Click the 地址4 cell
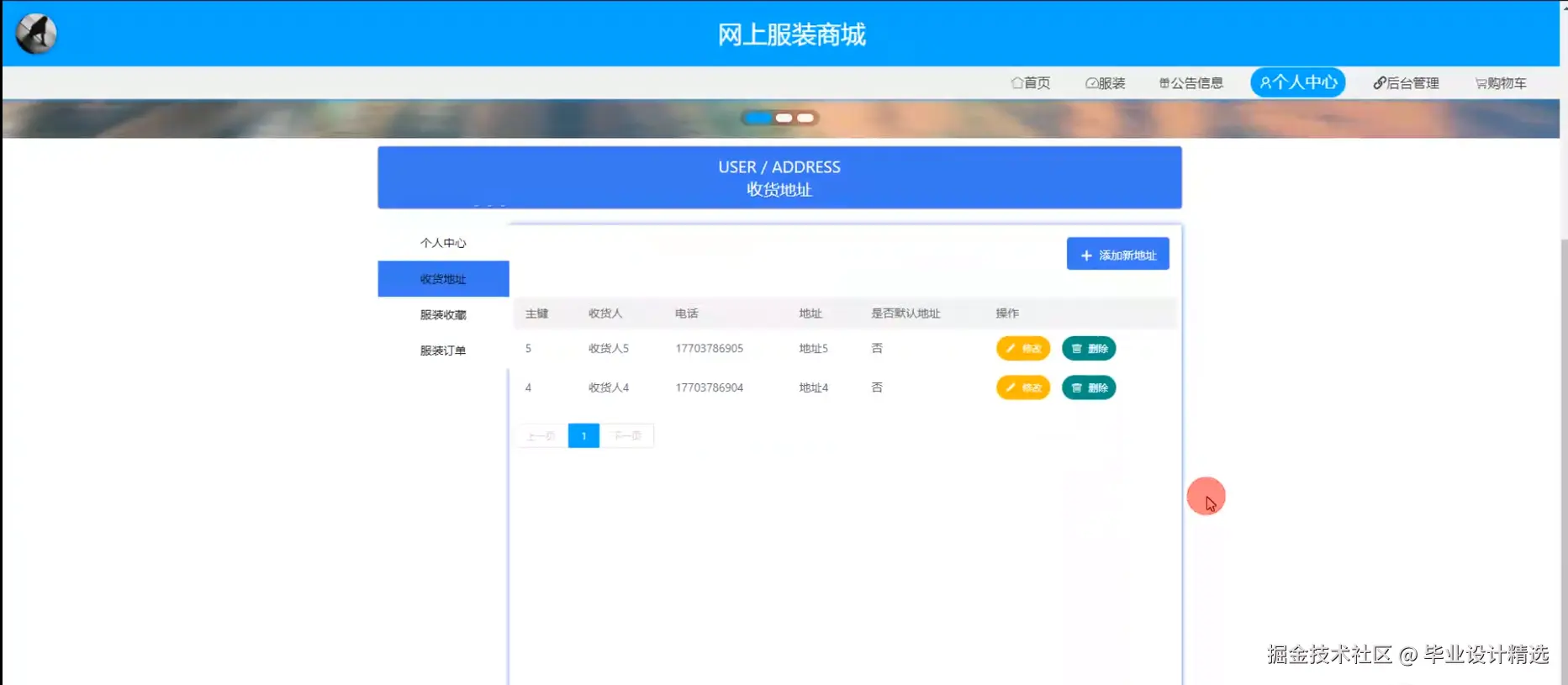This screenshot has height=685, width=1568. pyautogui.click(x=813, y=387)
